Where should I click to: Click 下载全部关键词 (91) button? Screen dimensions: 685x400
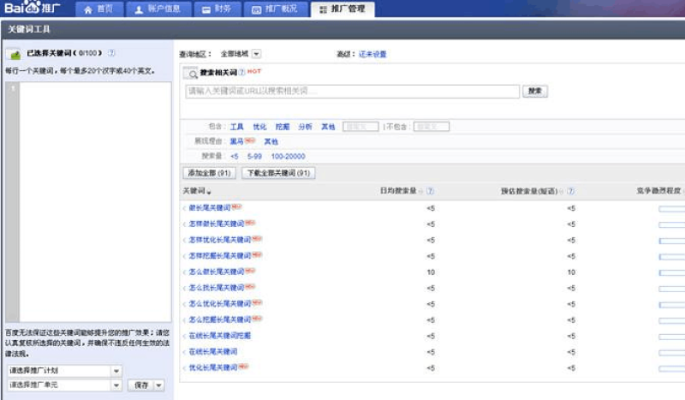tap(278, 173)
